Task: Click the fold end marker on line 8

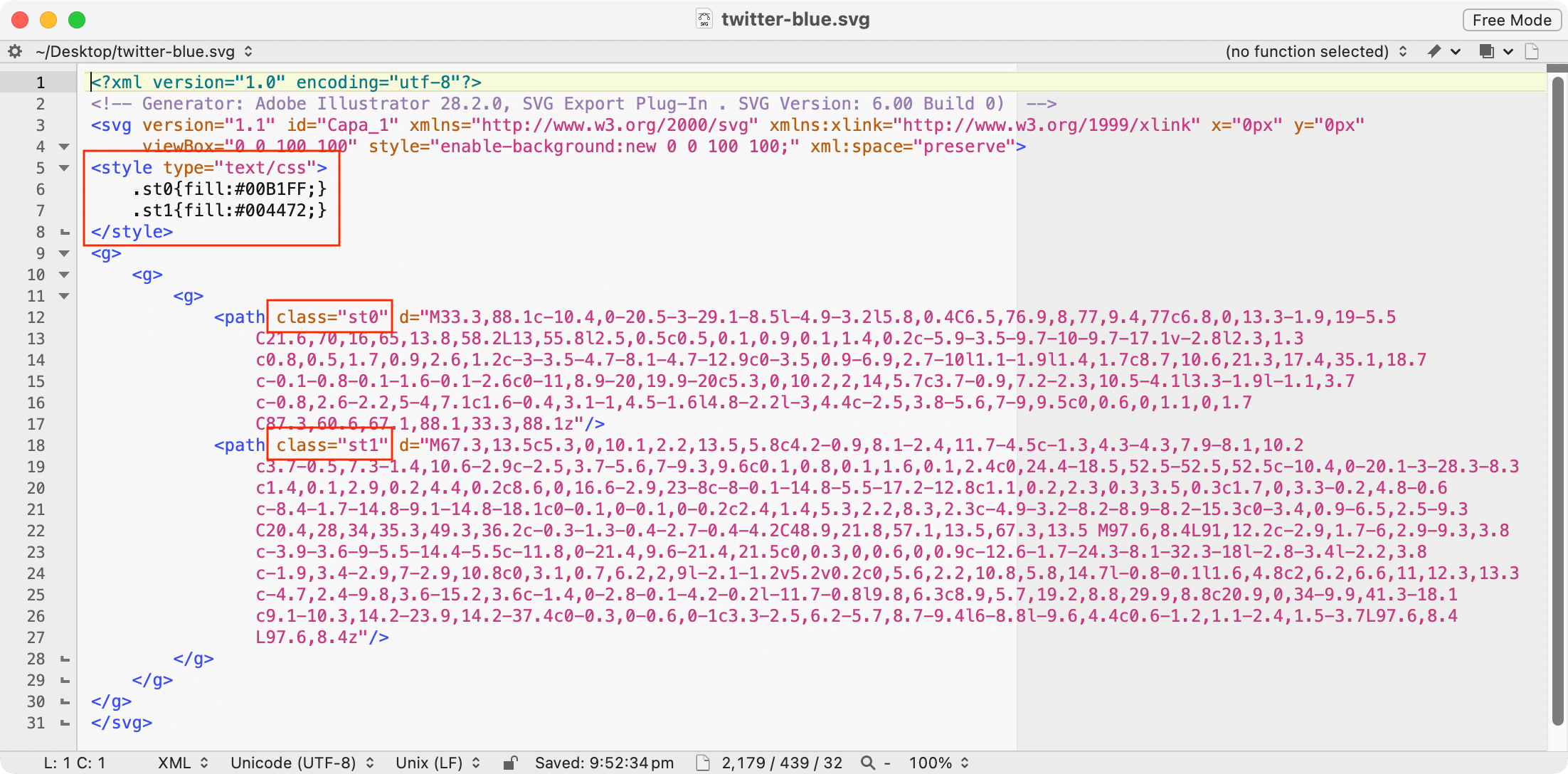Action: (65, 232)
